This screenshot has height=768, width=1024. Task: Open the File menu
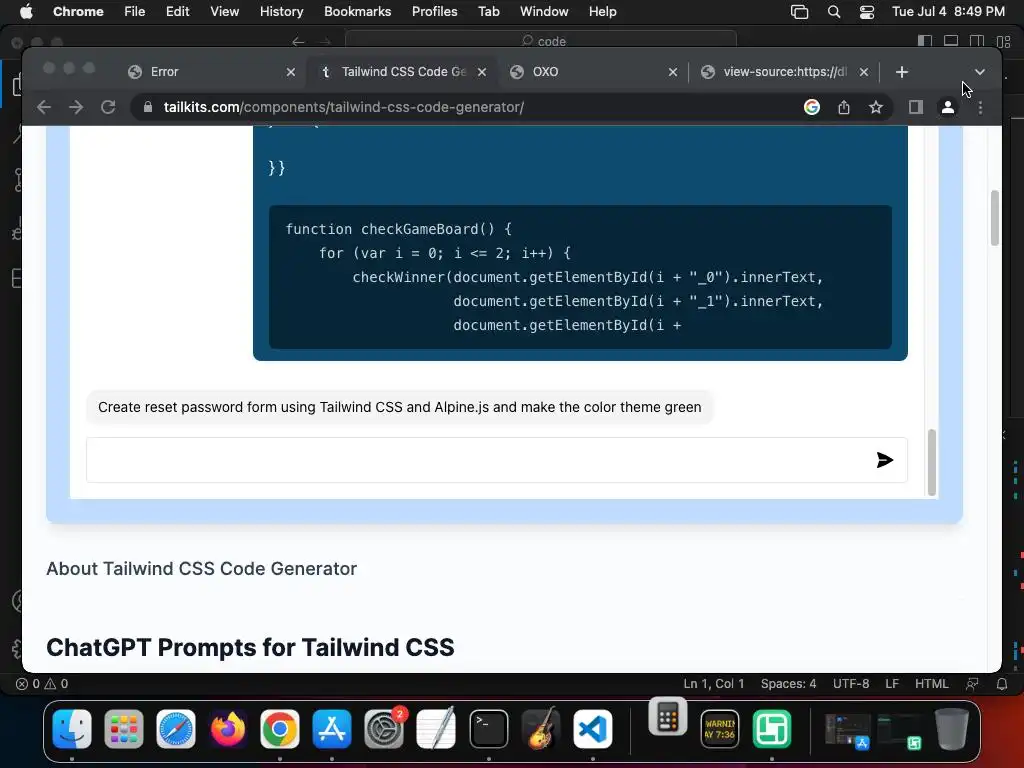click(135, 12)
